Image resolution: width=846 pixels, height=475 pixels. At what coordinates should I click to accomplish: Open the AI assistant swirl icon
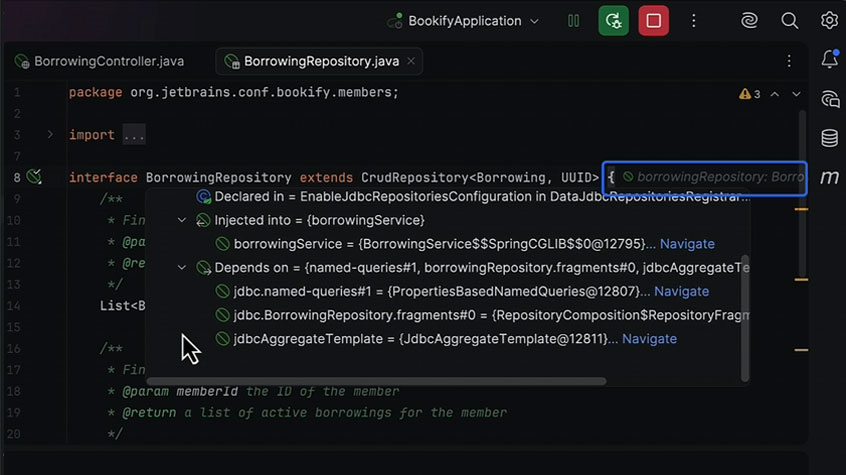point(749,21)
